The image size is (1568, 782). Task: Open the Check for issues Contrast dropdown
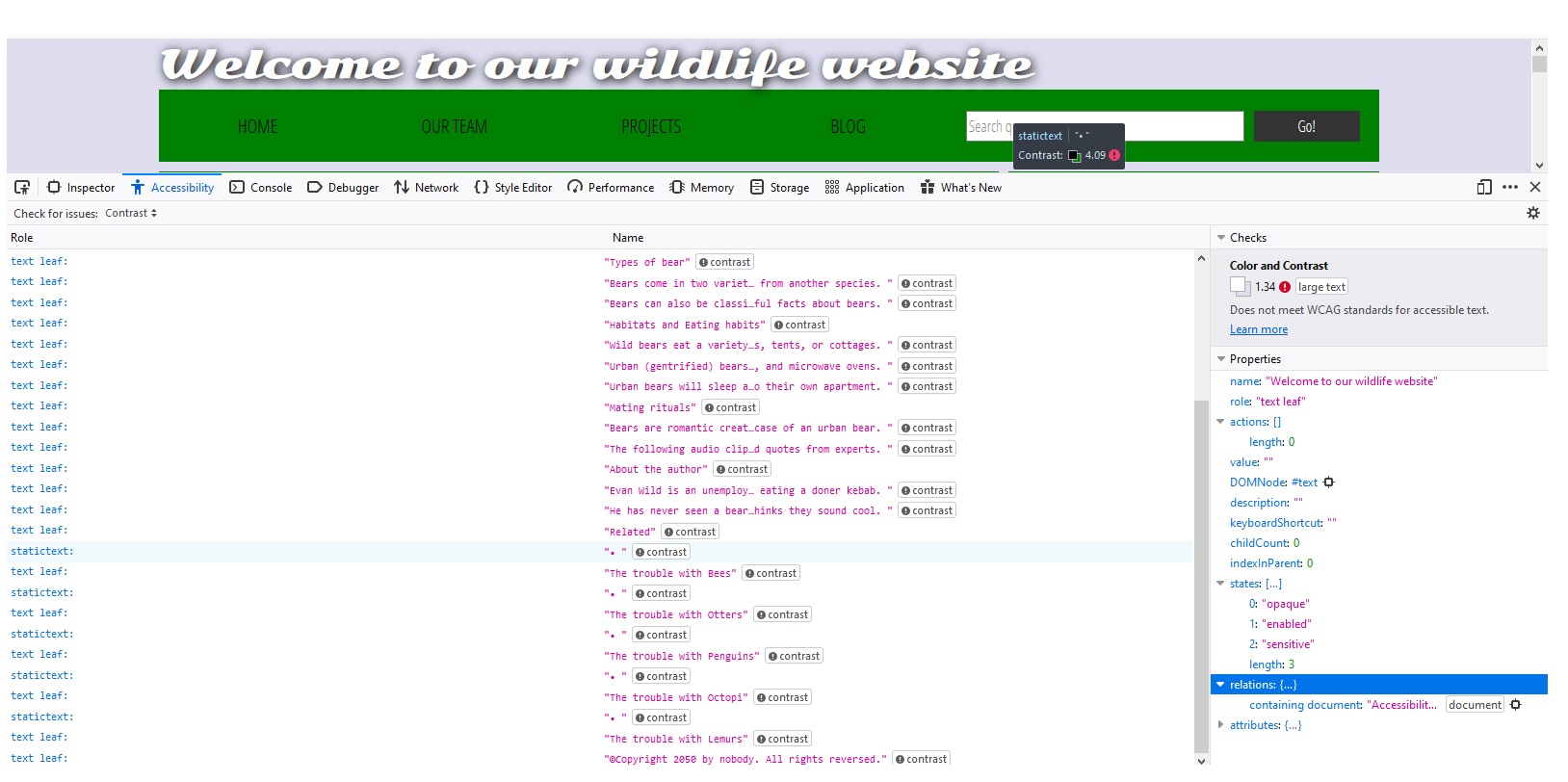pyautogui.click(x=131, y=213)
